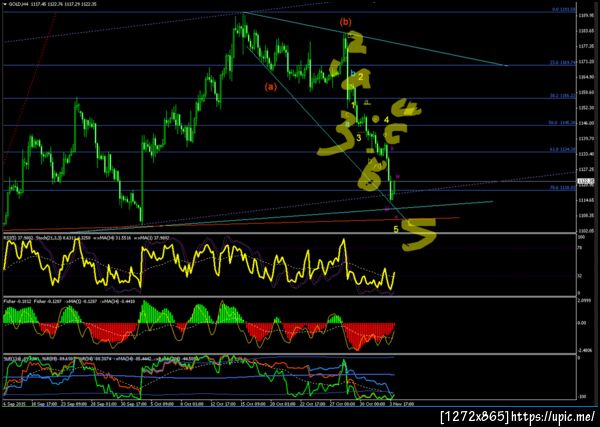Click the 38.2 Fibonacci level label

pyautogui.click(x=563, y=96)
